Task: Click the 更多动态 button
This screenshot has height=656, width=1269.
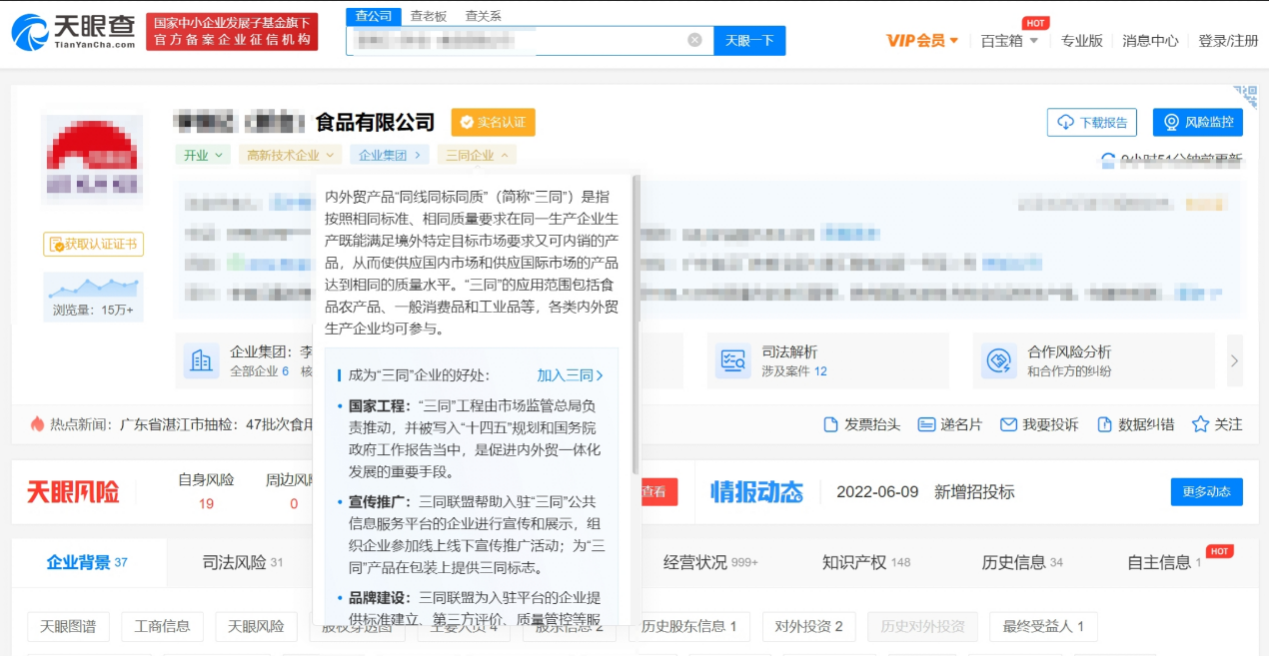Action: point(1206,492)
